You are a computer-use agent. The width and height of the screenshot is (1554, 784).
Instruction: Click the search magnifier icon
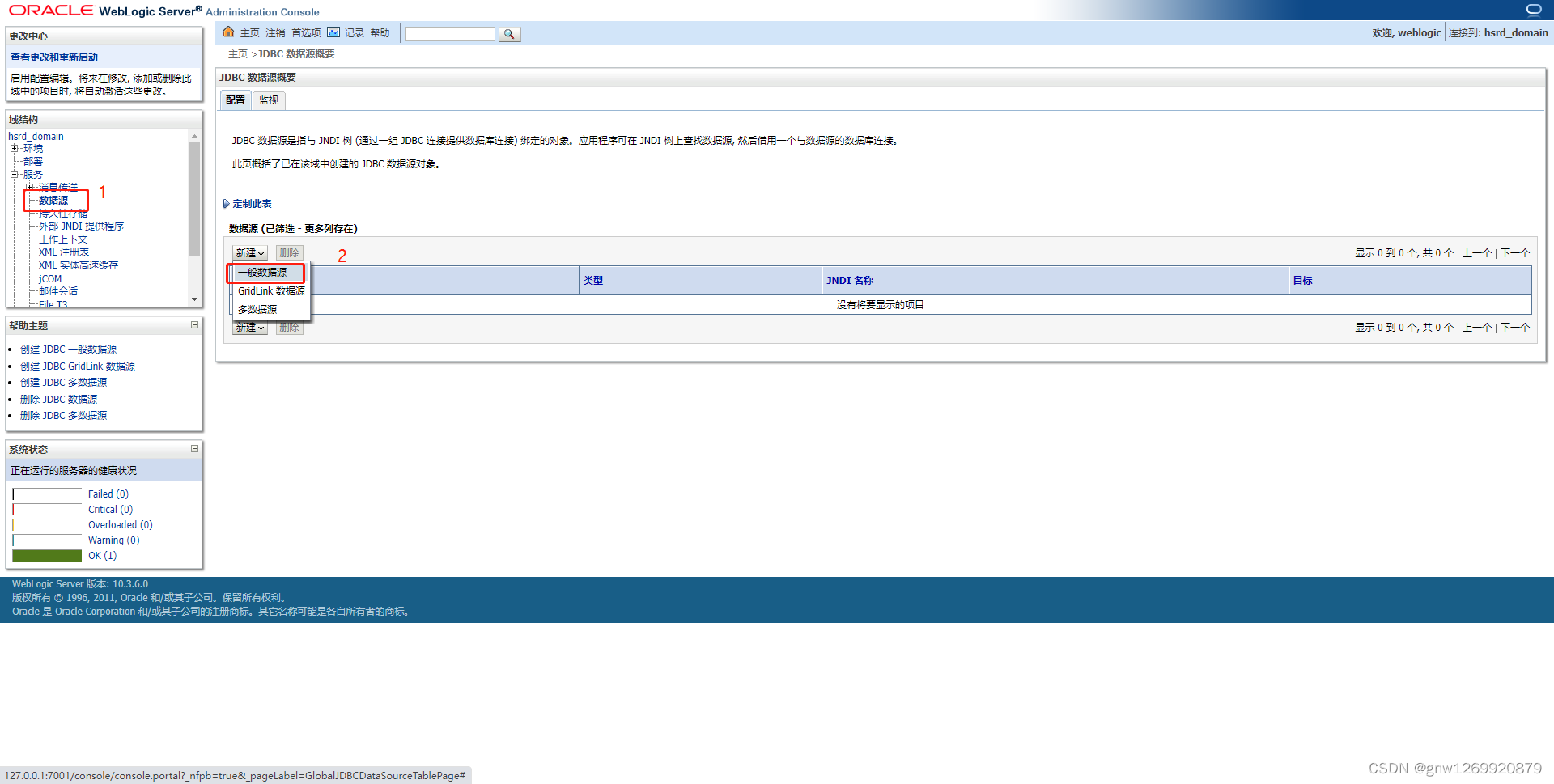[x=509, y=34]
